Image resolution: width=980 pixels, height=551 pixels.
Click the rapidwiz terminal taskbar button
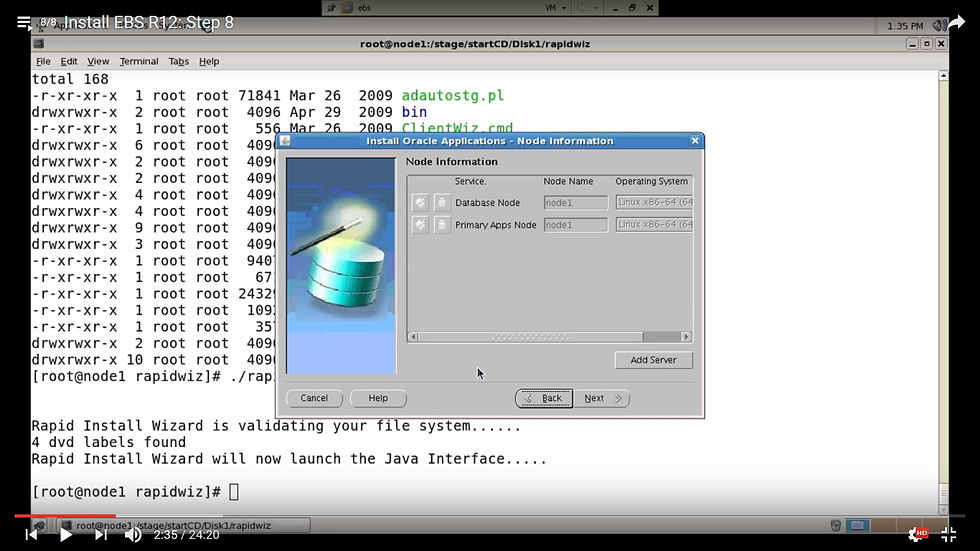183,525
